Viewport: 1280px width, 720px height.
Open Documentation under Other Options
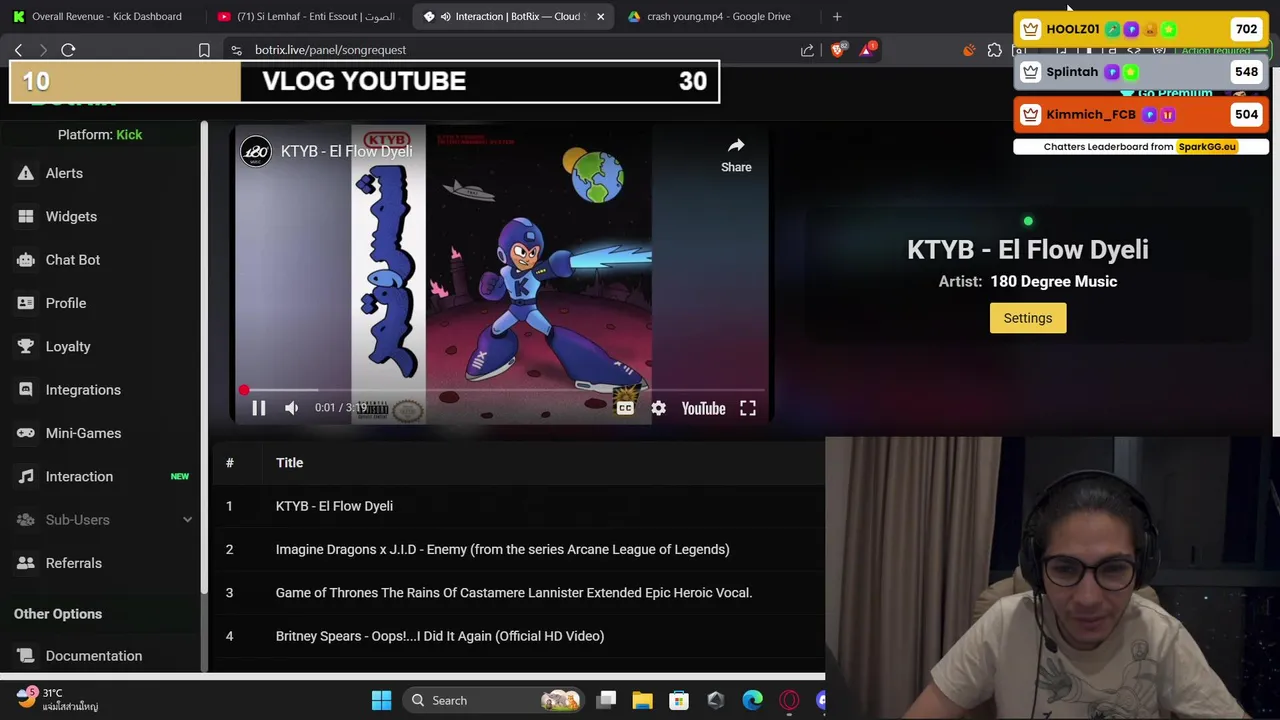point(93,656)
